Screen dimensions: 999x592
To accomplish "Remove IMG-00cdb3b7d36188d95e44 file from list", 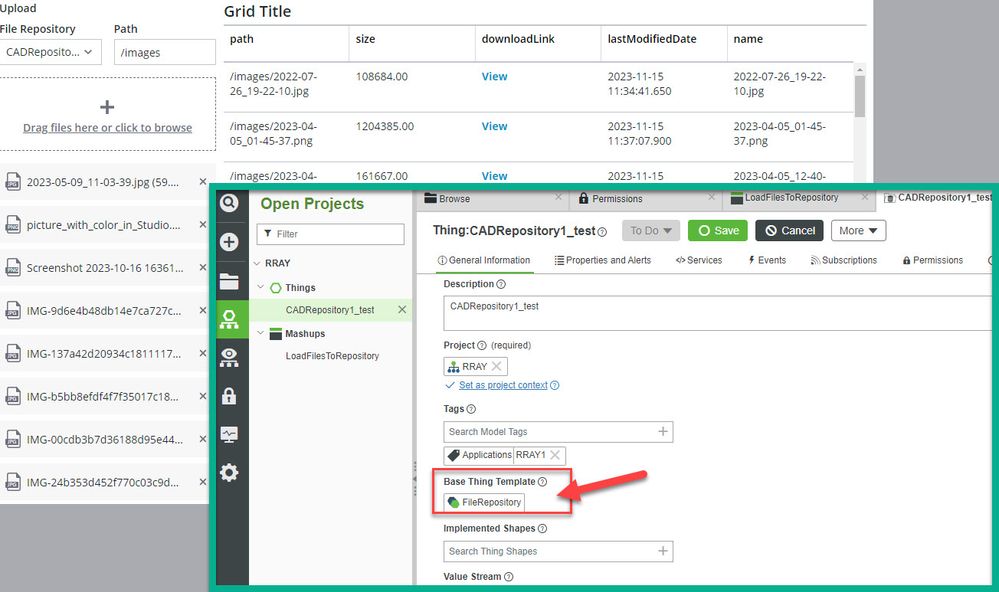I will (x=203, y=439).
